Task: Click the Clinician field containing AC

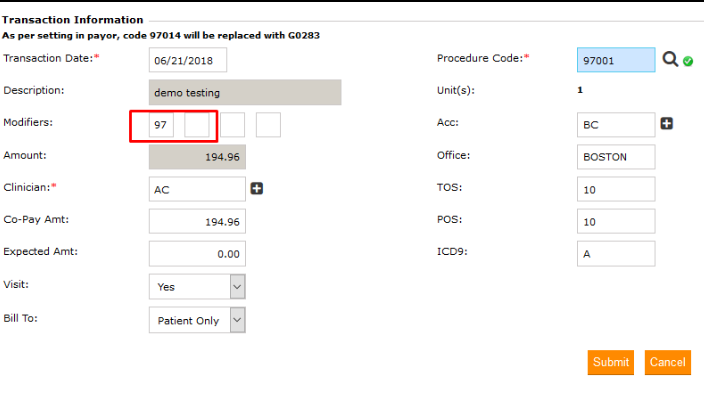Action: point(197,188)
